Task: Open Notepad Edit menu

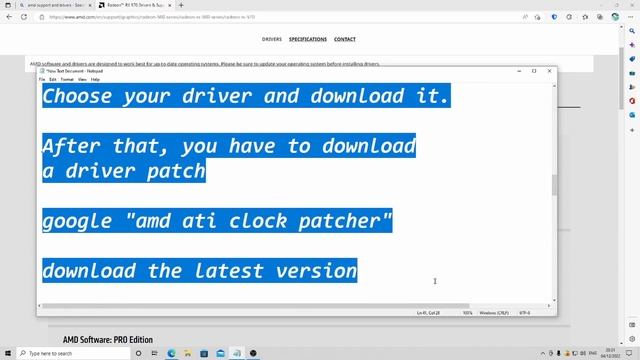Action: tap(53, 79)
